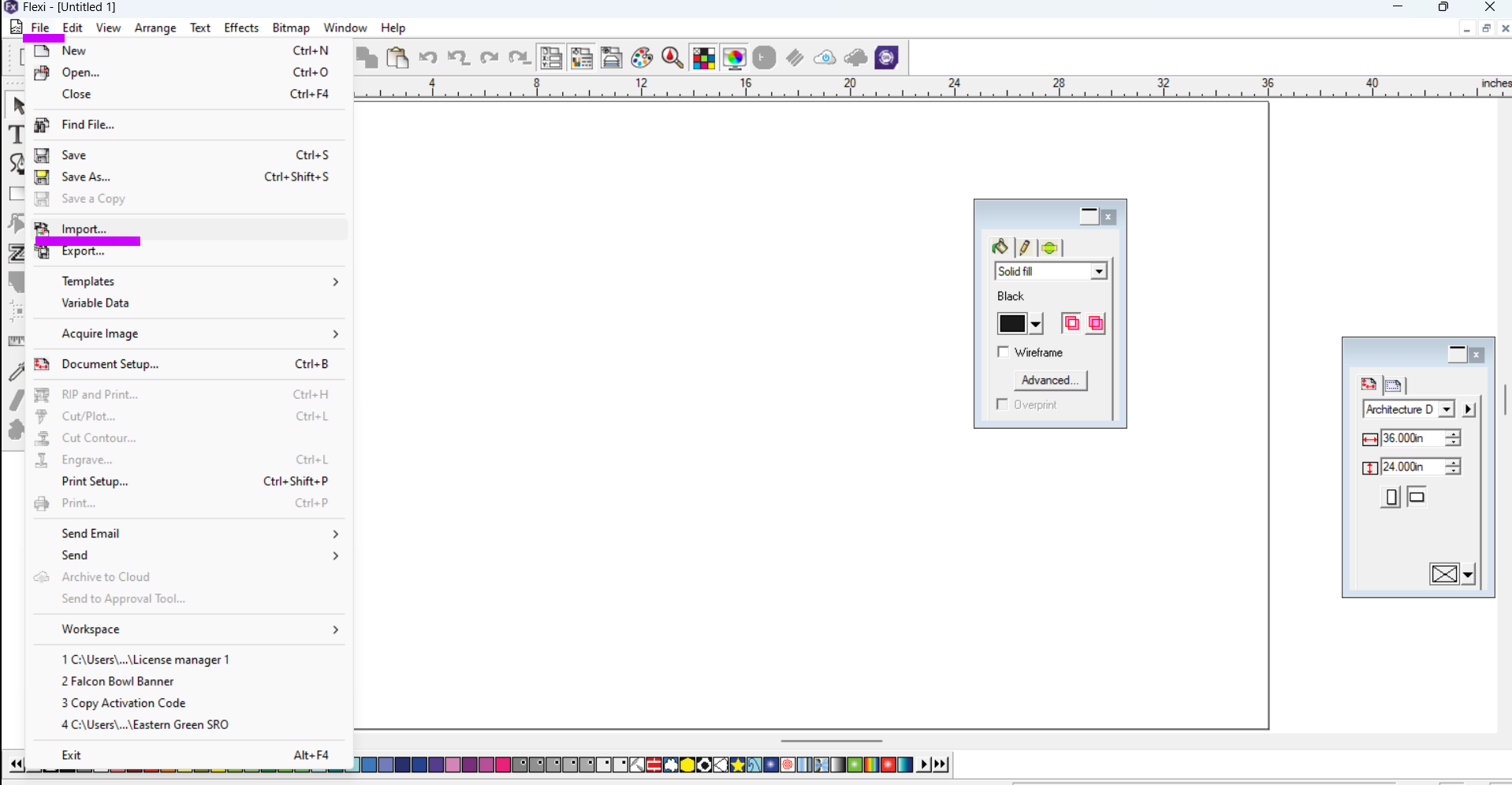The height and width of the screenshot is (785, 1512).
Task: Expand the Workspace submenu
Action: (x=188, y=630)
